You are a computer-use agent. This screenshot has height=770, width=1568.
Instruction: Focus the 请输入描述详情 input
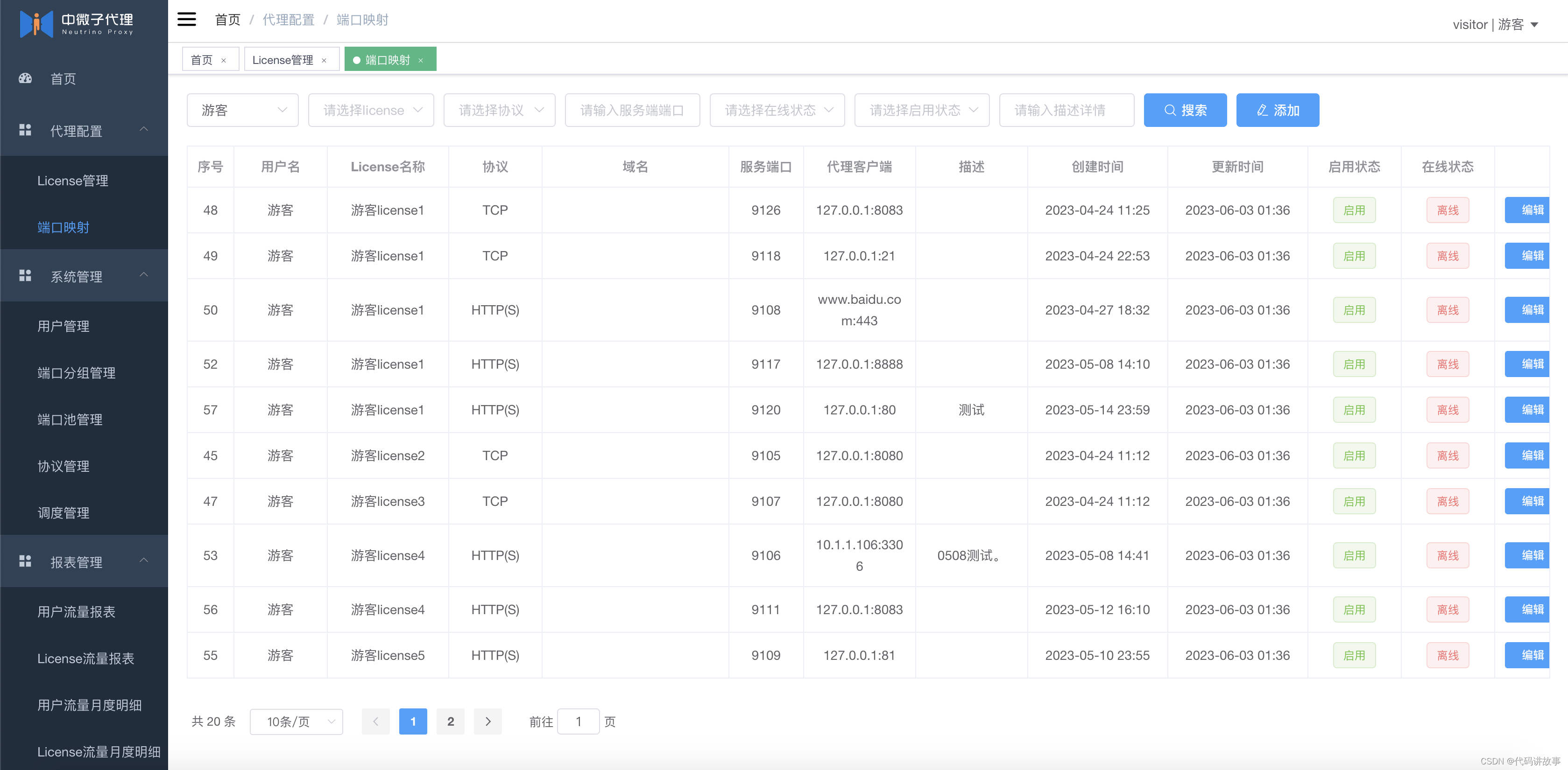coord(1066,110)
